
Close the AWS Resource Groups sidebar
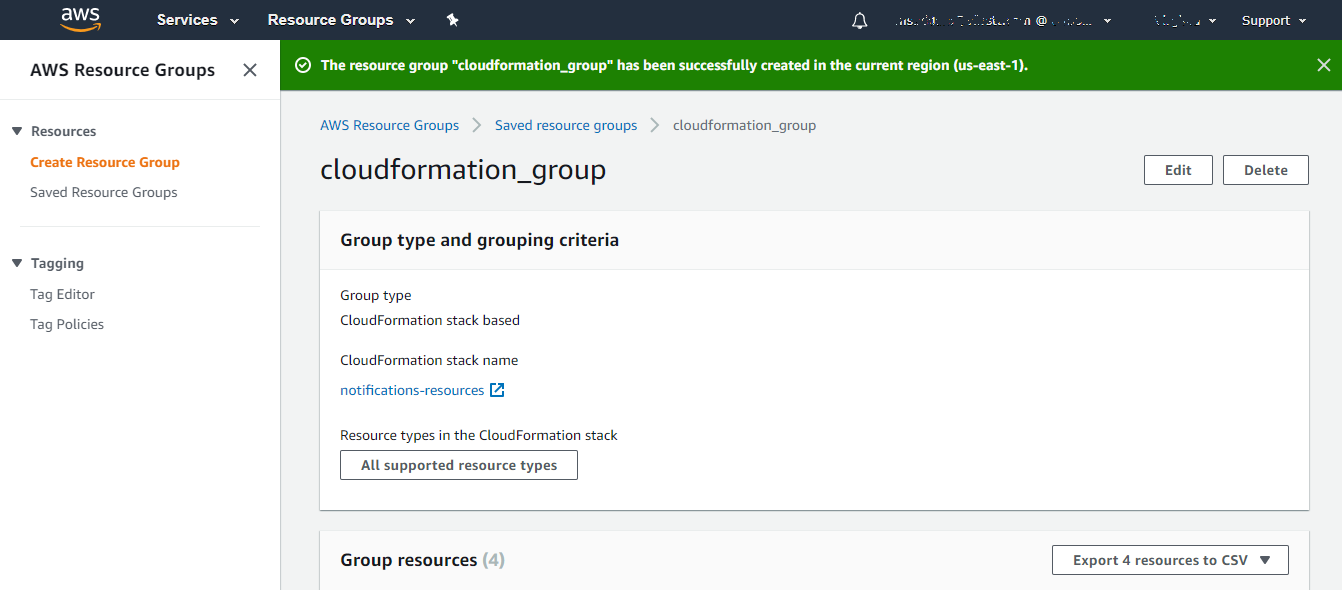point(250,70)
